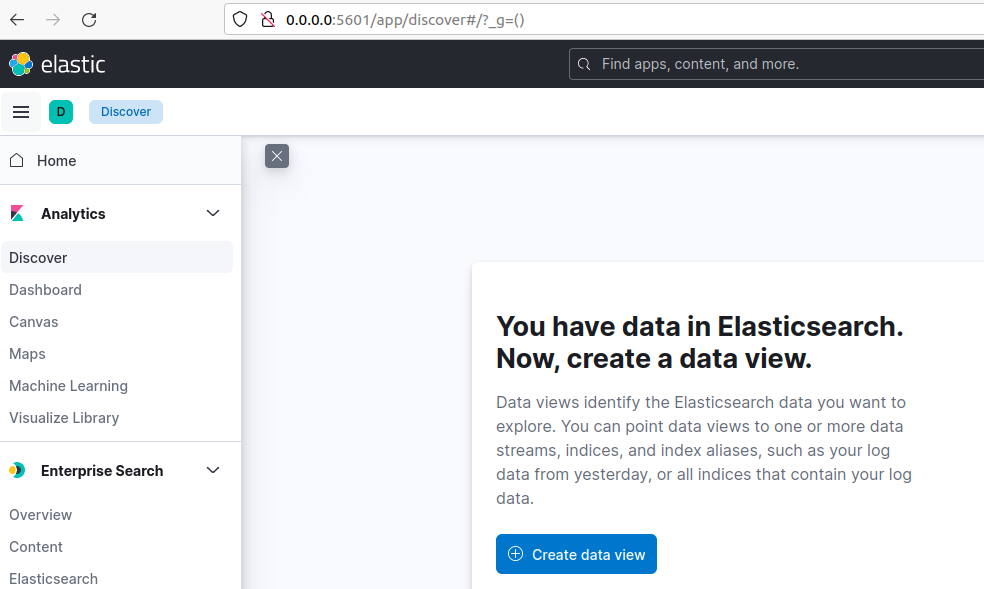Click the browser address bar URL
984x589 pixels.
[x=405, y=19]
